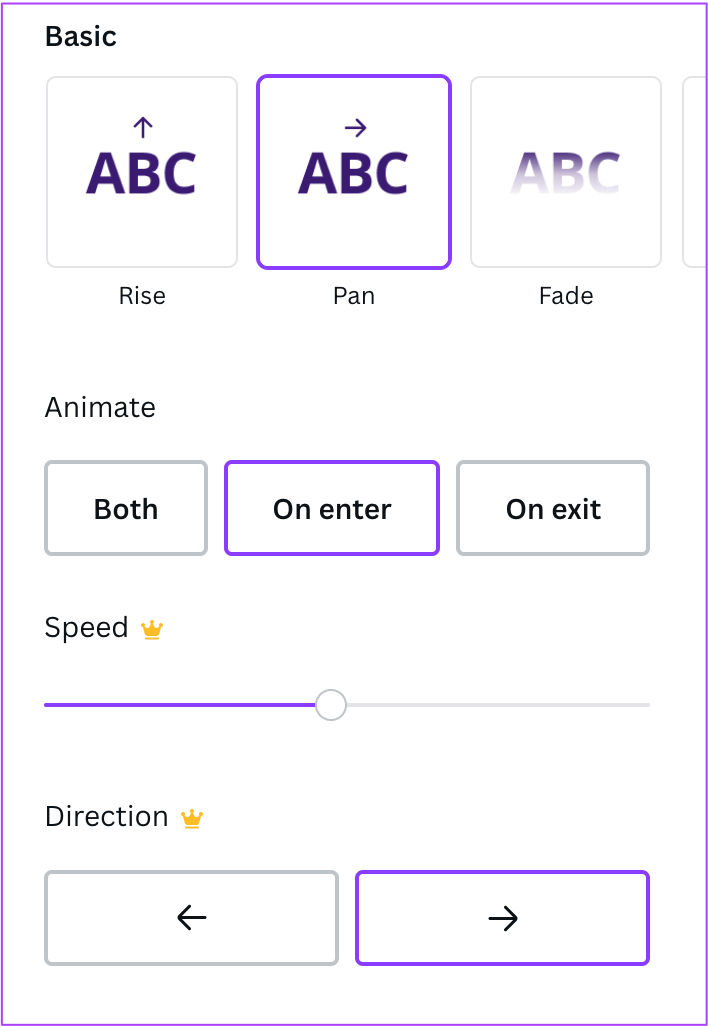Click the premium crown icon beside Direction
Viewport: 708px width, 1026px height.
coord(192,819)
